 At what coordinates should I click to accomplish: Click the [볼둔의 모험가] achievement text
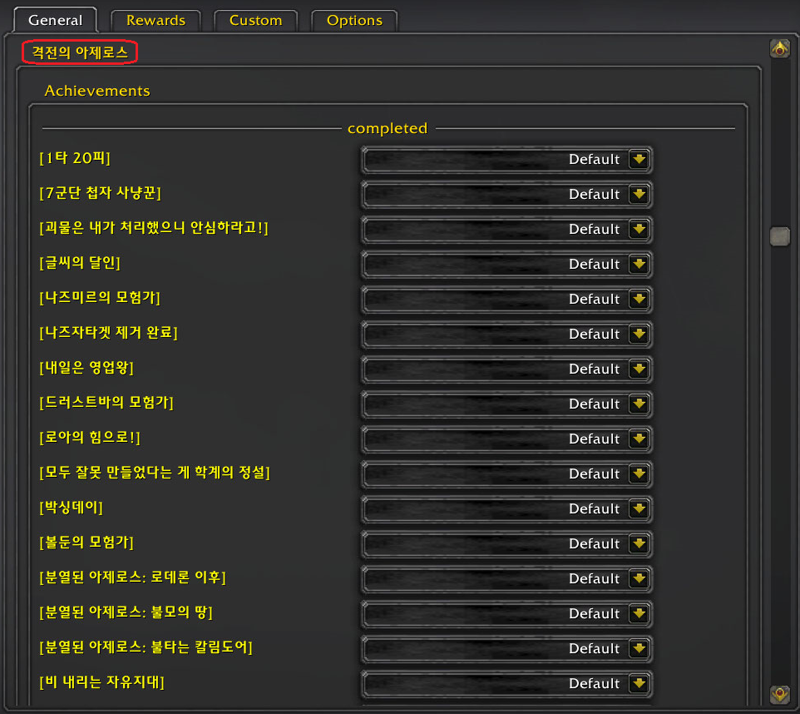pyautogui.click(x=86, y=542)
